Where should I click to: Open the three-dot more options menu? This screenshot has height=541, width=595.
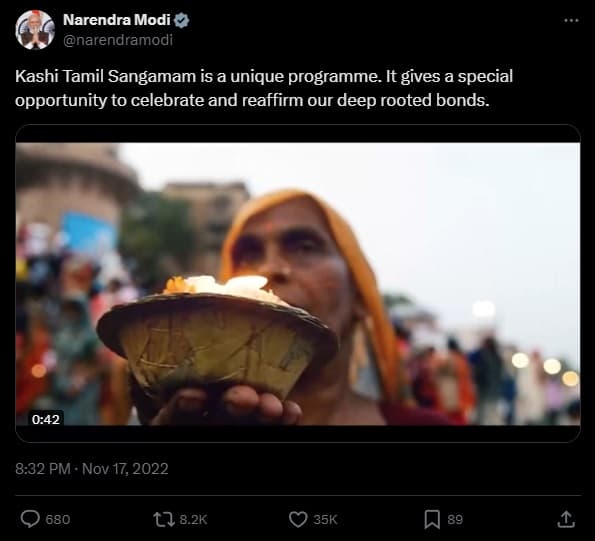click(x=571, y=20)
